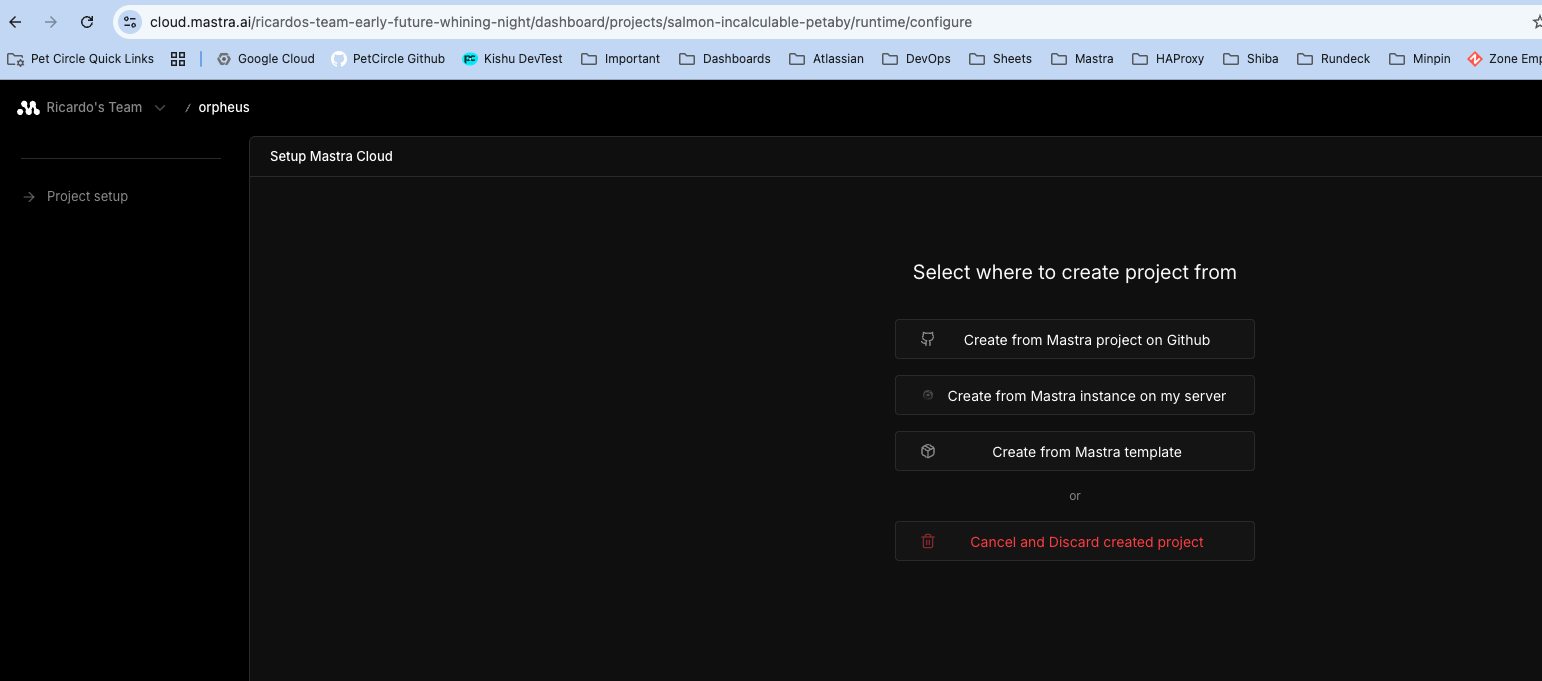Click the Mastra logo icon
The width and height of the screenshot is (1542, 681).
click(x=28, y=107)
